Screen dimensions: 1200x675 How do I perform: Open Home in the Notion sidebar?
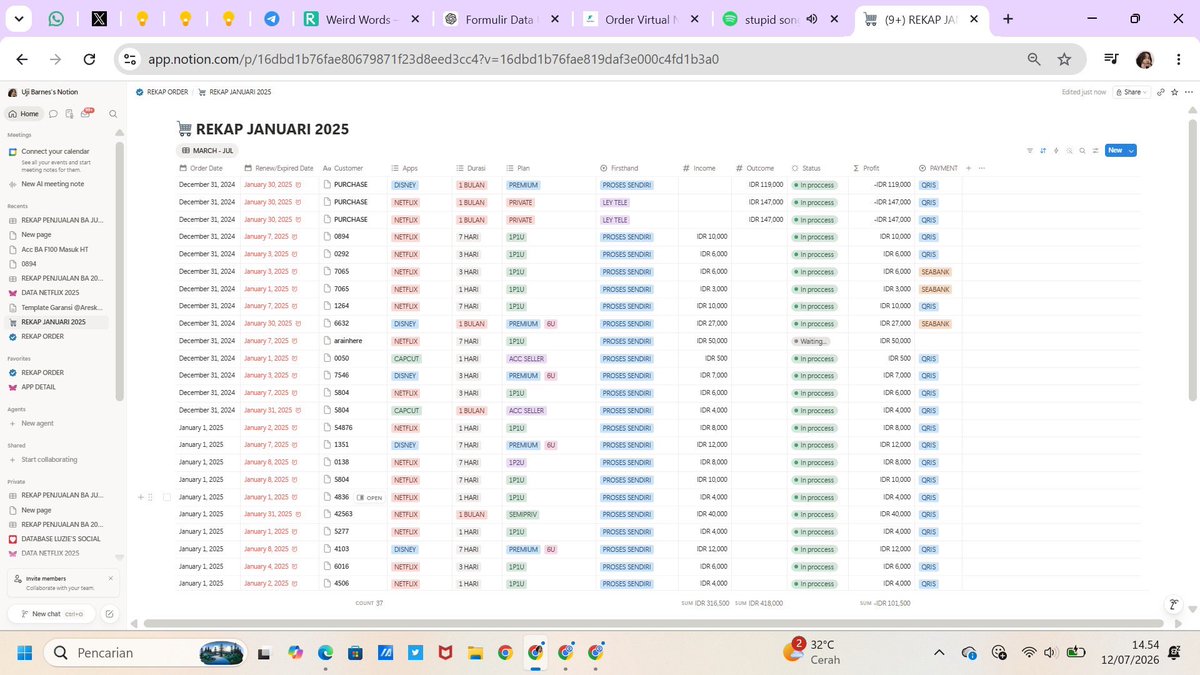click(24, 114)
